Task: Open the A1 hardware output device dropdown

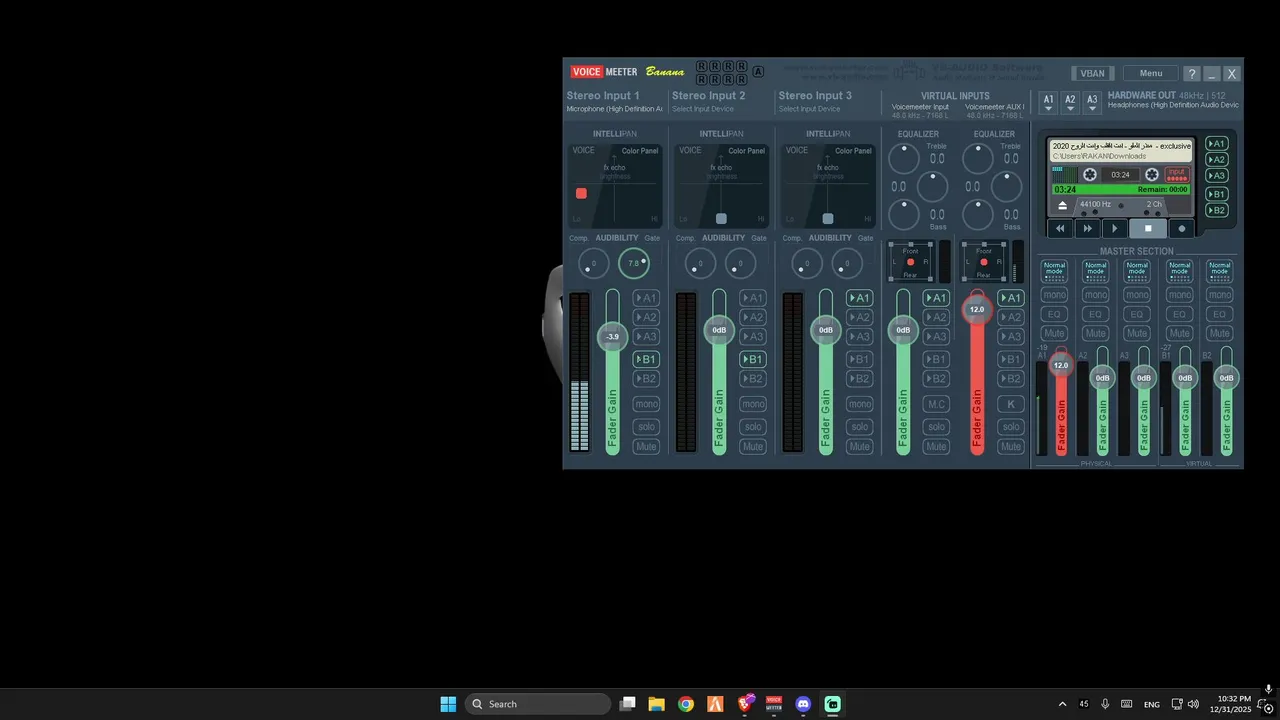Action: tap(1048, 102)
